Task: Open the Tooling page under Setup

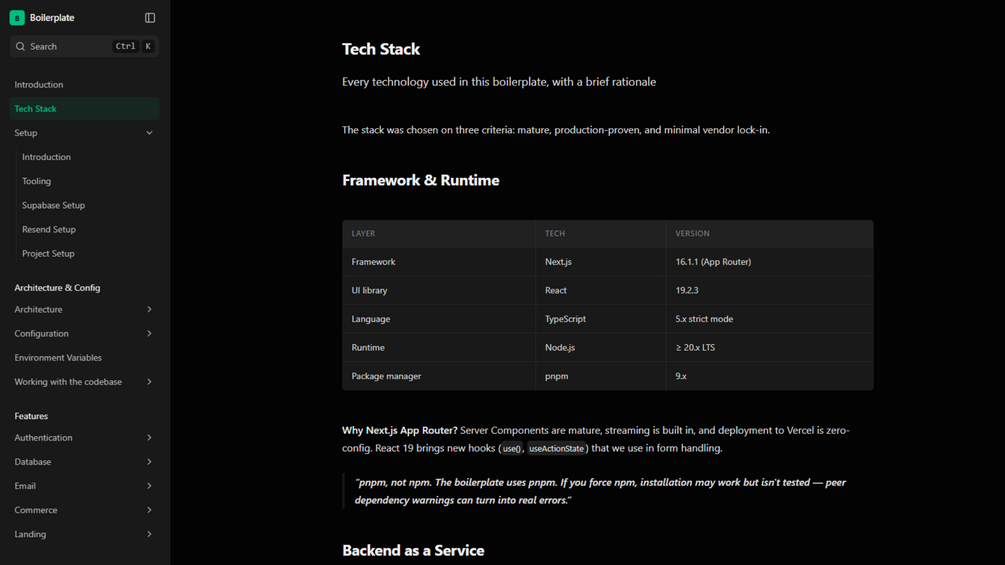Action: click(x=88, y=181)
